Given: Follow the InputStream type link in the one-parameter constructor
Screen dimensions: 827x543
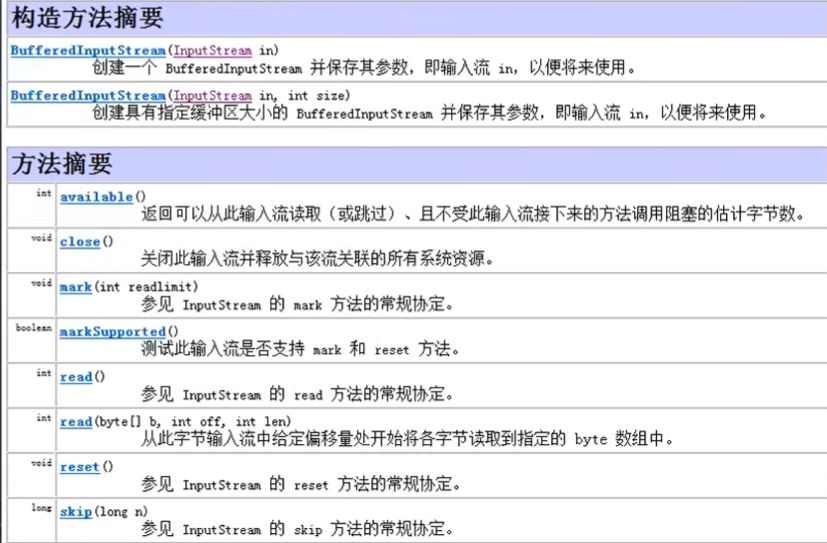Looking at the screenshot, I should 213,51.
